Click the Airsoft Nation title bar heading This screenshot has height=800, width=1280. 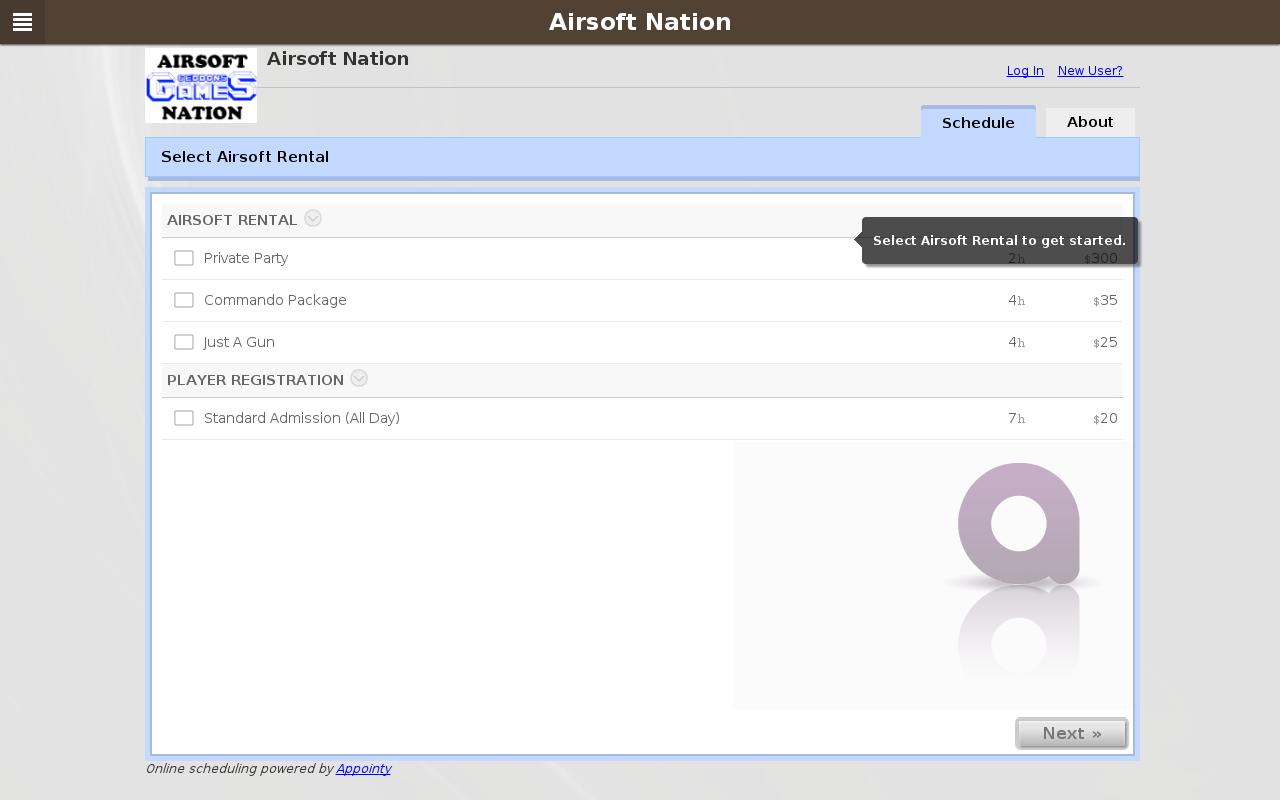[x=640, y=22]
